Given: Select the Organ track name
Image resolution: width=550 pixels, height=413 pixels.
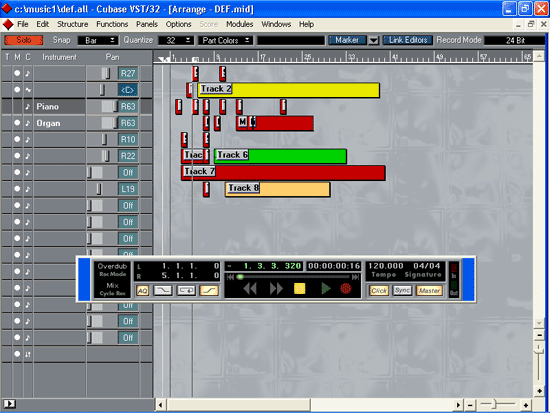Looking at the screenshot, I should click(x=48, y=123).
